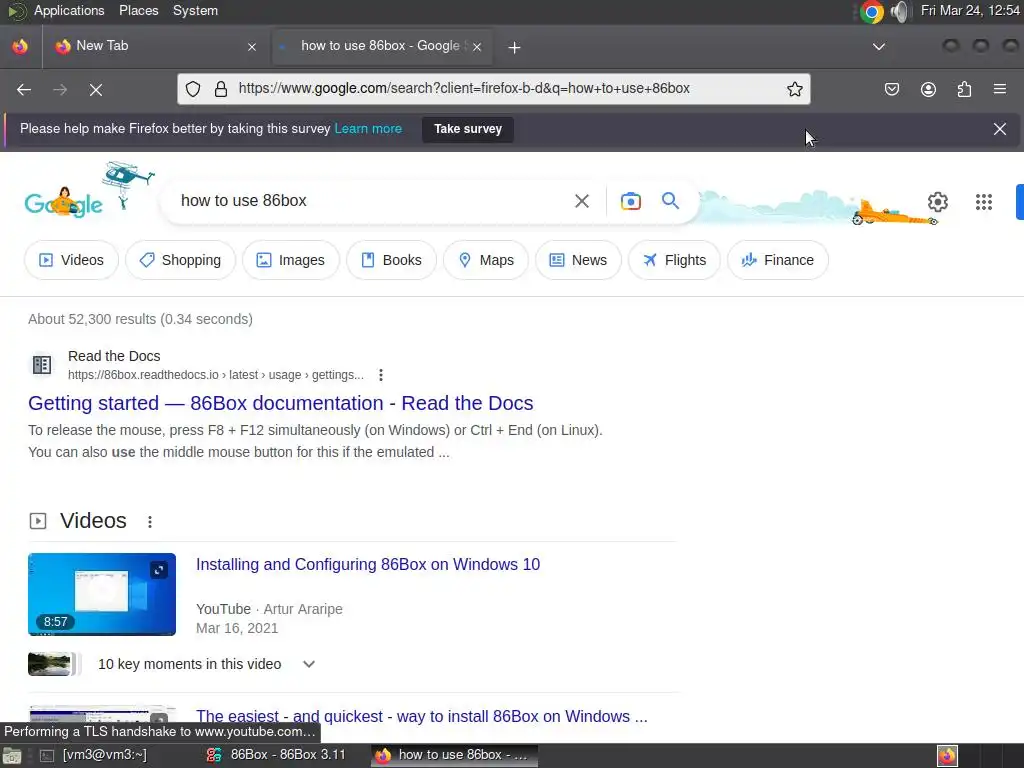Filter results by Flights
The height and width of the screenshot is (768, 1024).
click(x=674, y=260)
